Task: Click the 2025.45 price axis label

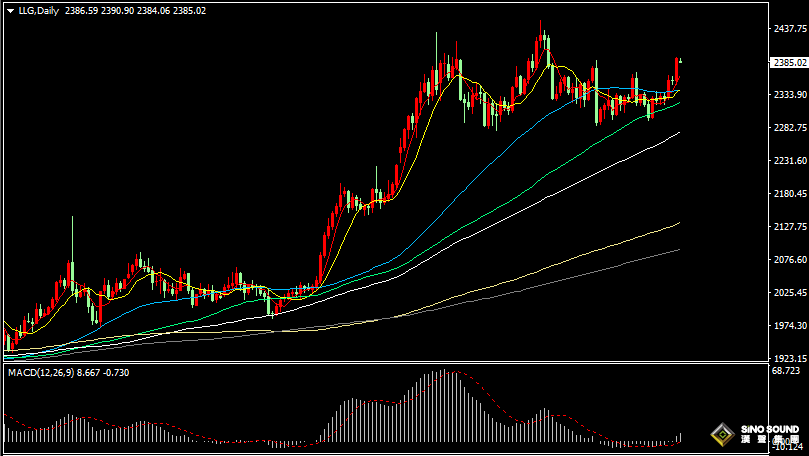Action: click(x=789, y=293)
